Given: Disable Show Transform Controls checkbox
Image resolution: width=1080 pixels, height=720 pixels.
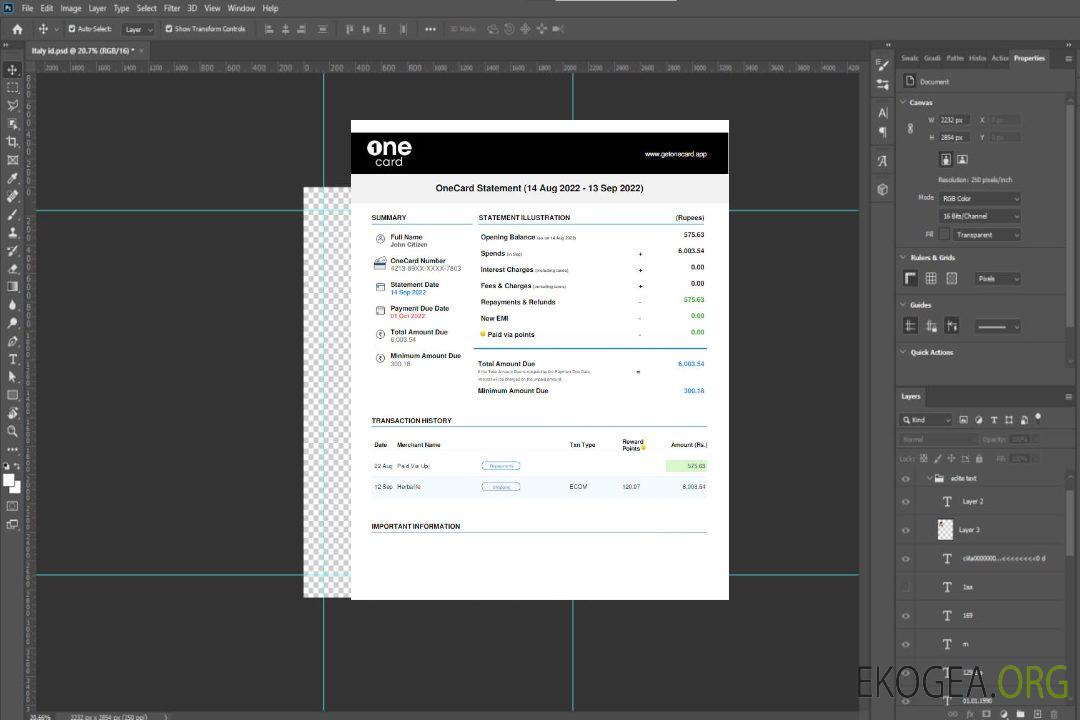Looking at the screenshot, I should point(168,29).
